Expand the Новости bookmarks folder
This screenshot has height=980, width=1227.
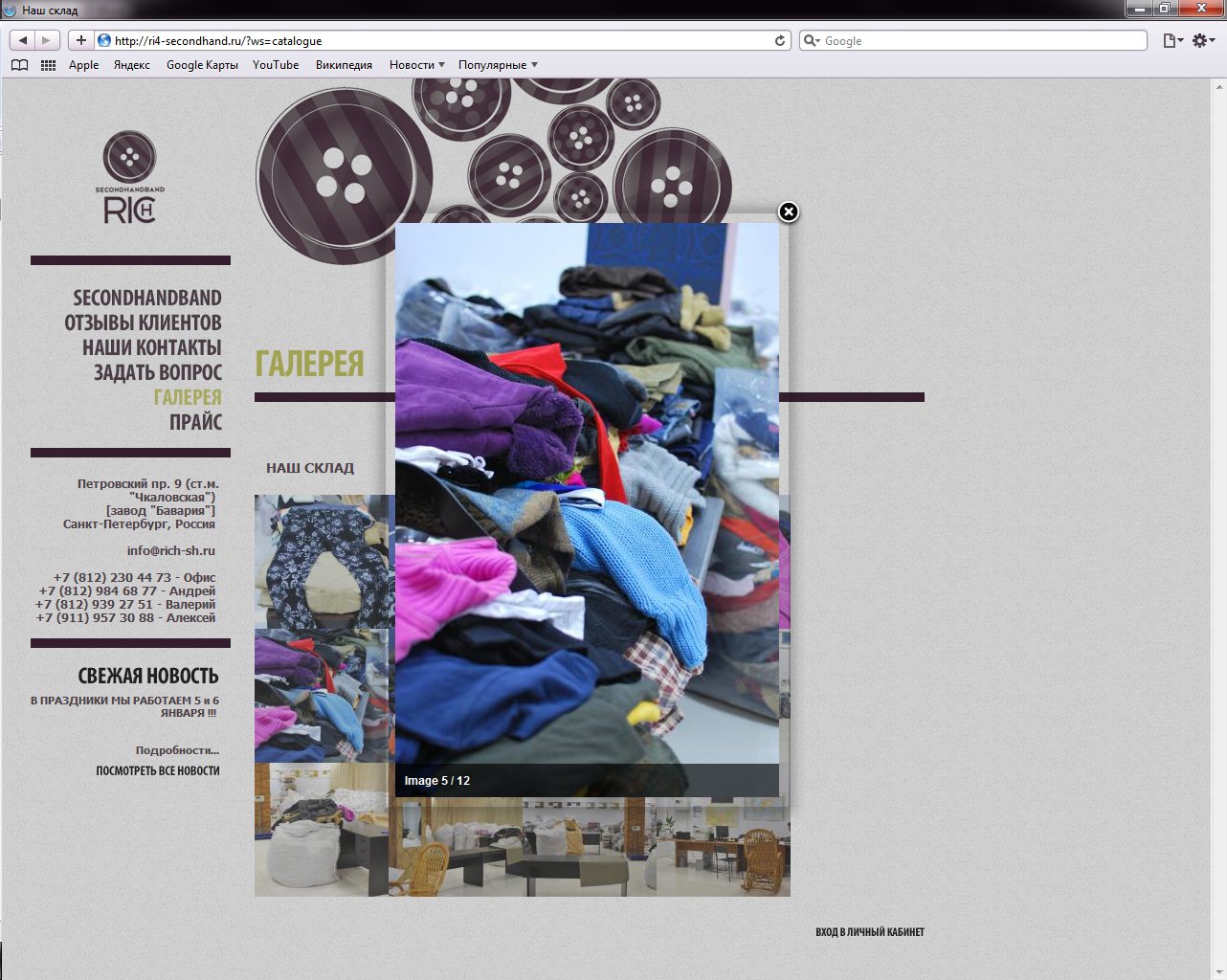[416, 65]
